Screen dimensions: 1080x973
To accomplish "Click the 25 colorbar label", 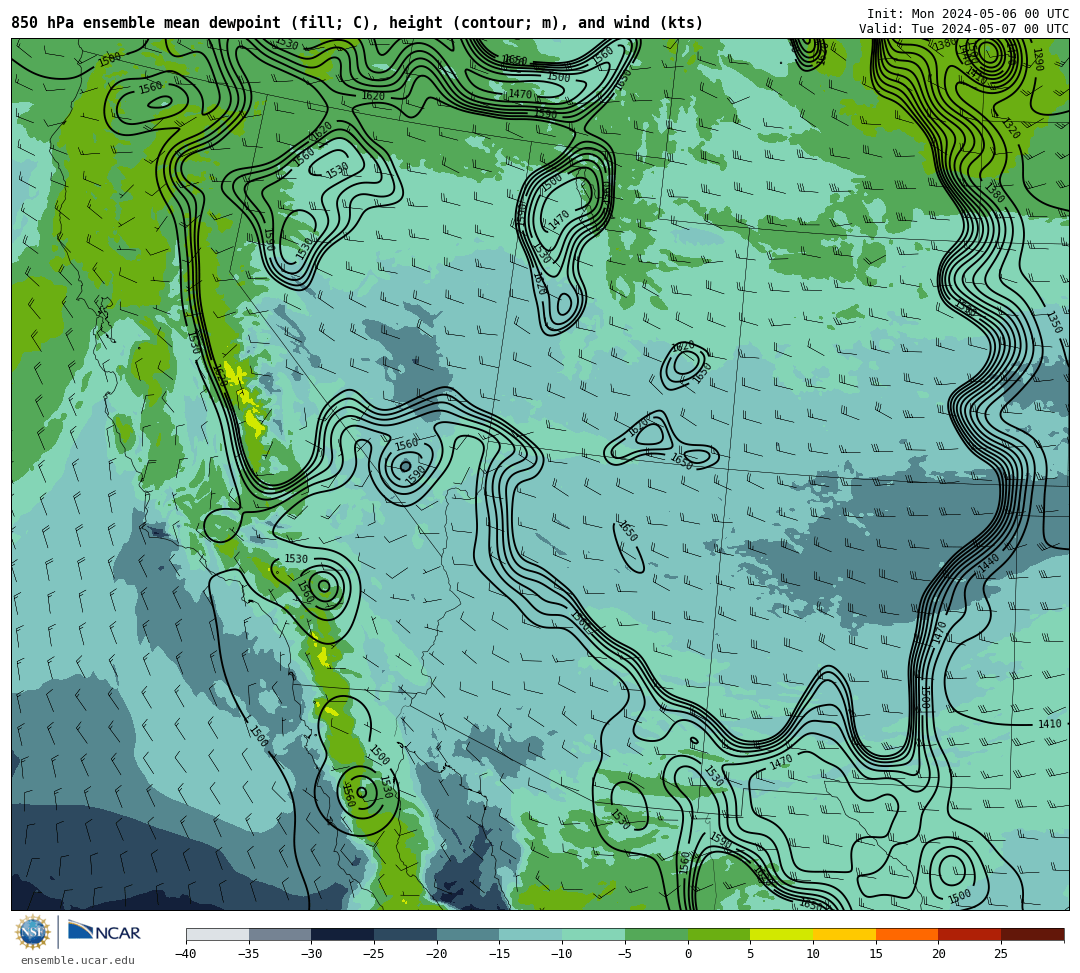I will (1001, 954).
